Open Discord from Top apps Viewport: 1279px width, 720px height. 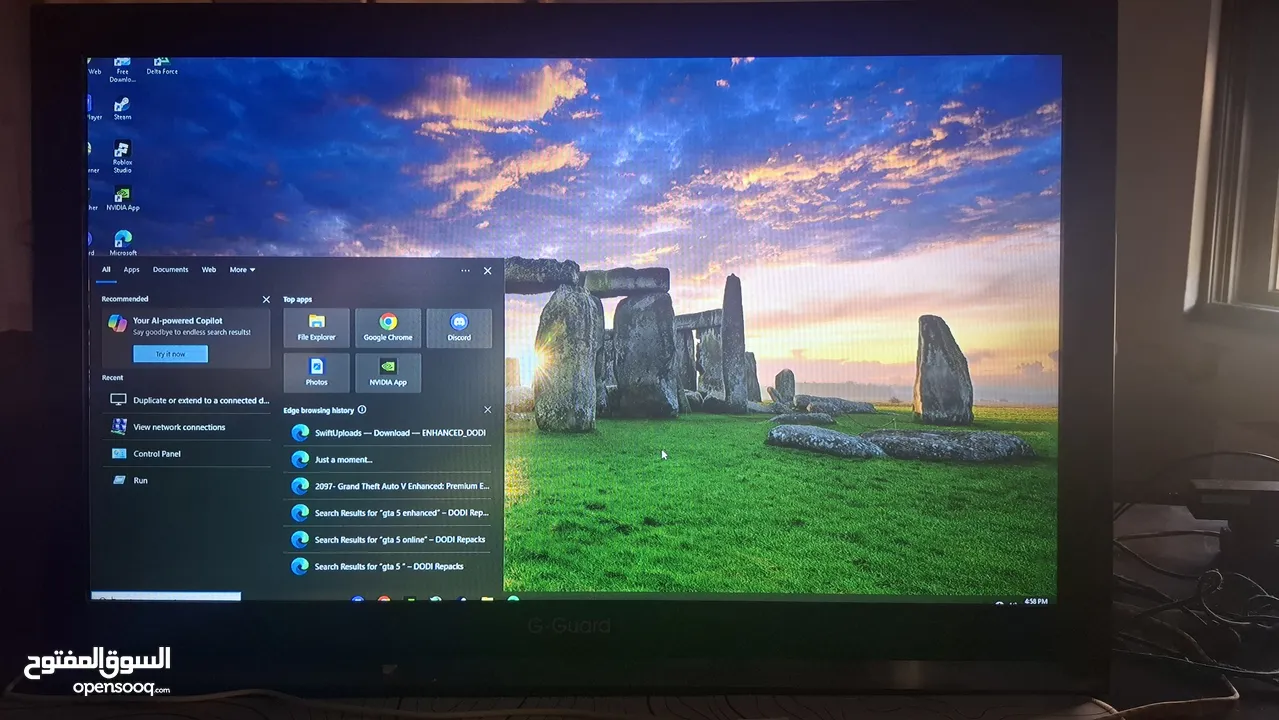(459, 327)
